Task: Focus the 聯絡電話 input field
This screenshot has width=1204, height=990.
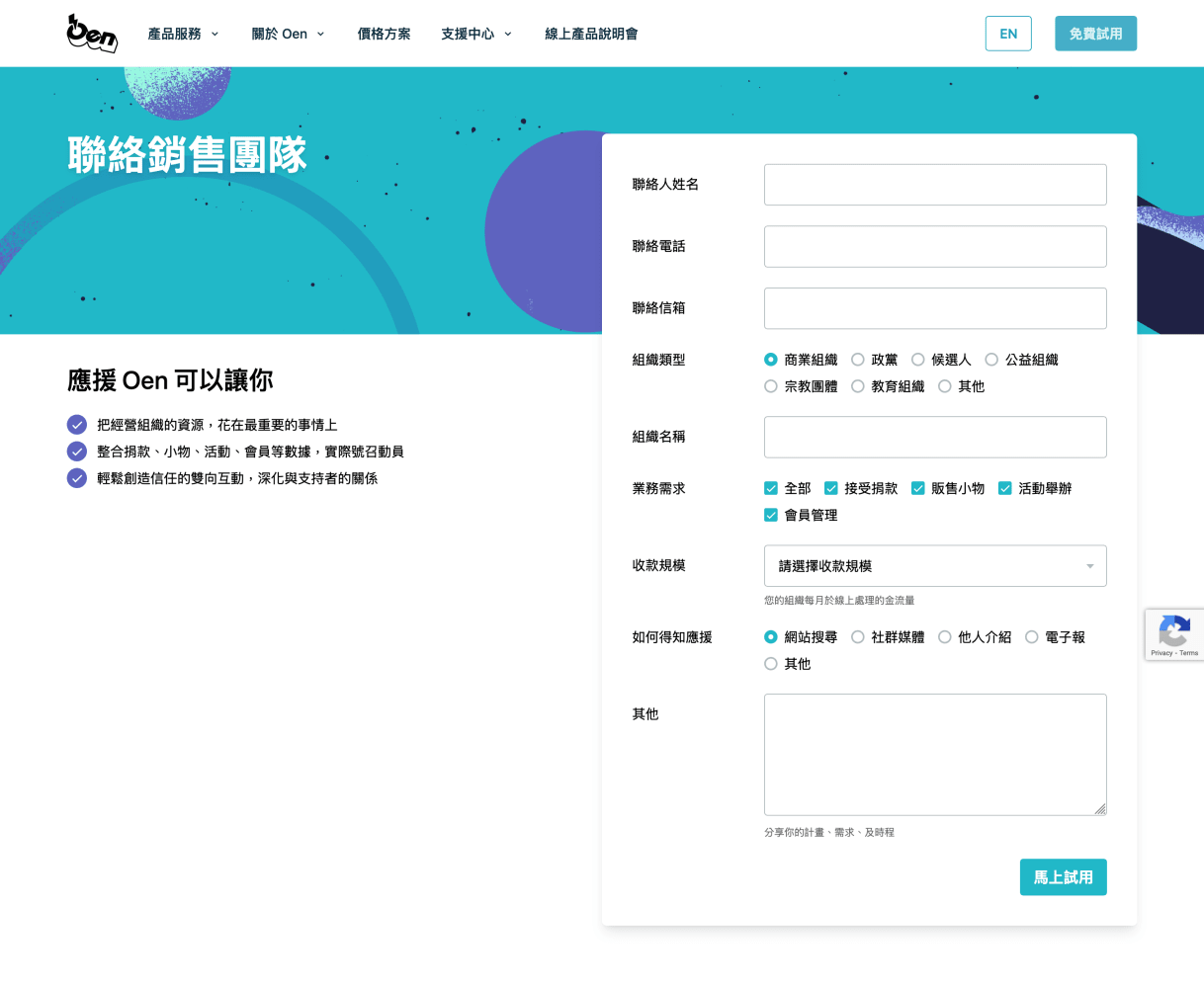Action: (935, 247)
